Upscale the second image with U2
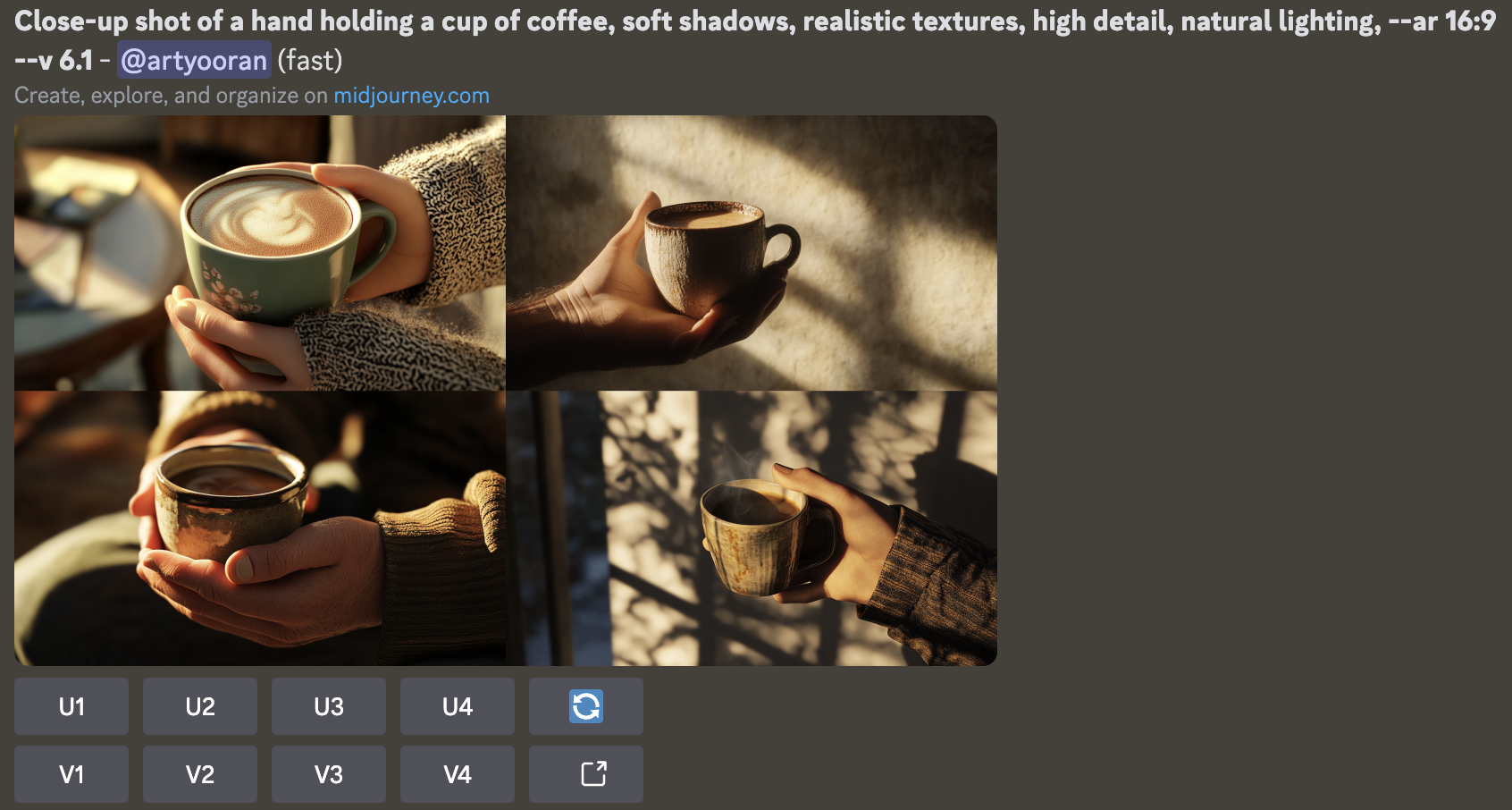Image resolution: width=1512 pixels, height=810 pixels. pyautogui.click(x=200, y=706)
